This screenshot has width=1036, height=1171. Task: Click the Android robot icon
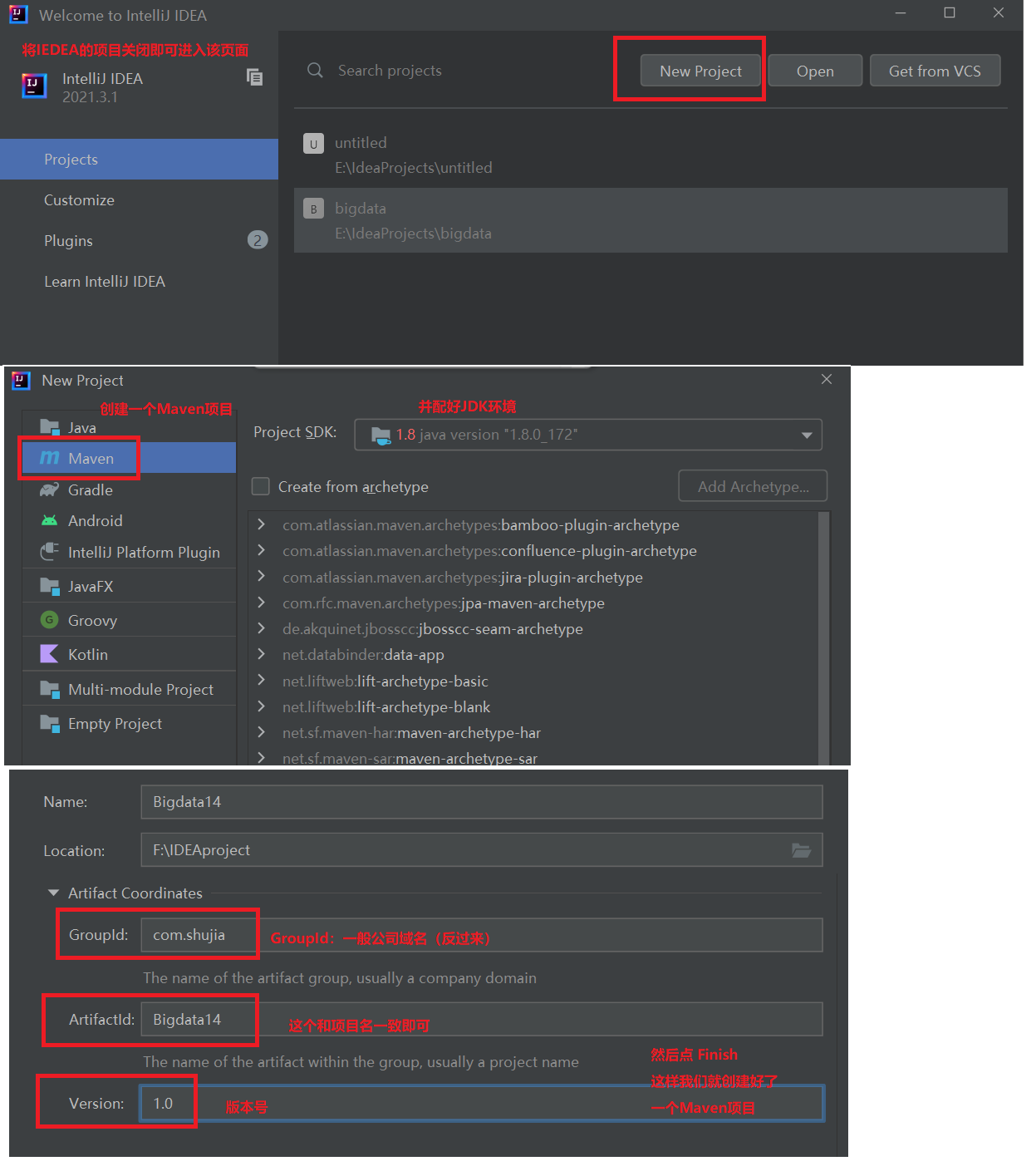tap(50, 520)
